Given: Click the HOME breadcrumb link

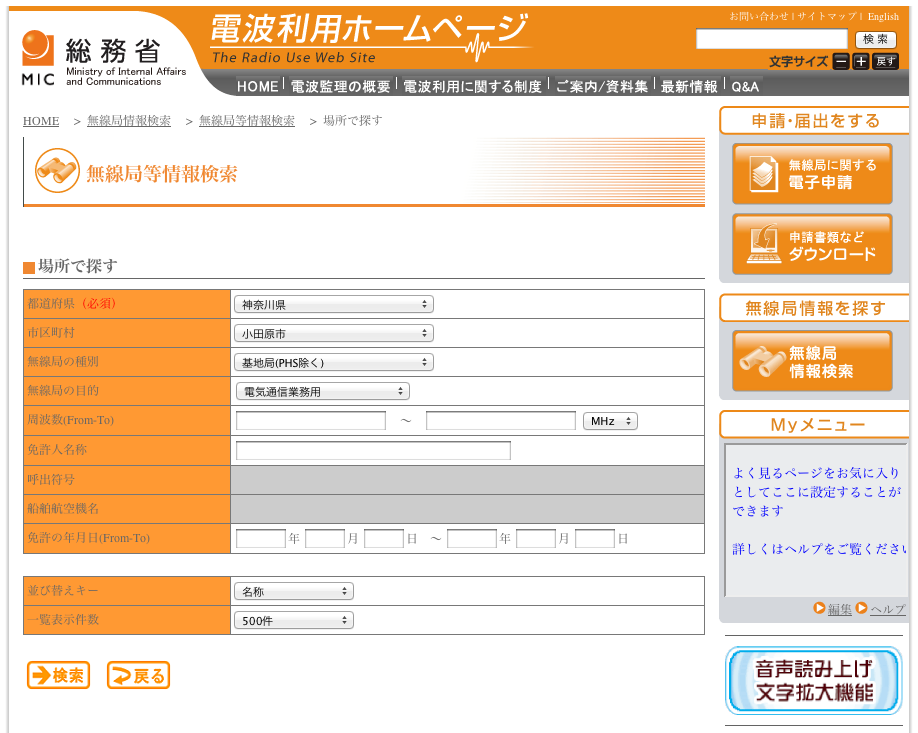Looking at the screenshot, I should tap(41, 121).
